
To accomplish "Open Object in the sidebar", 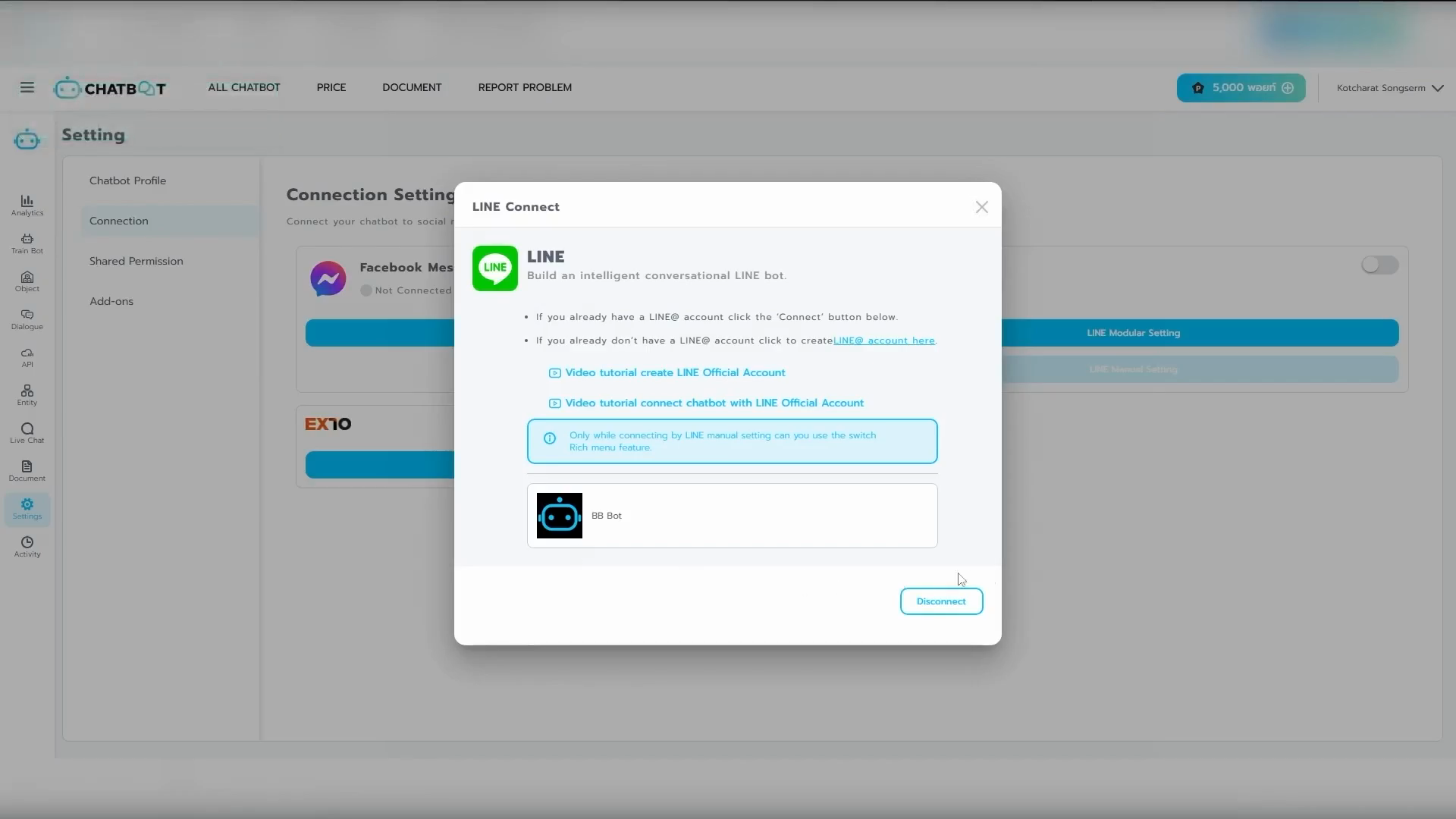I will [27, 281].
